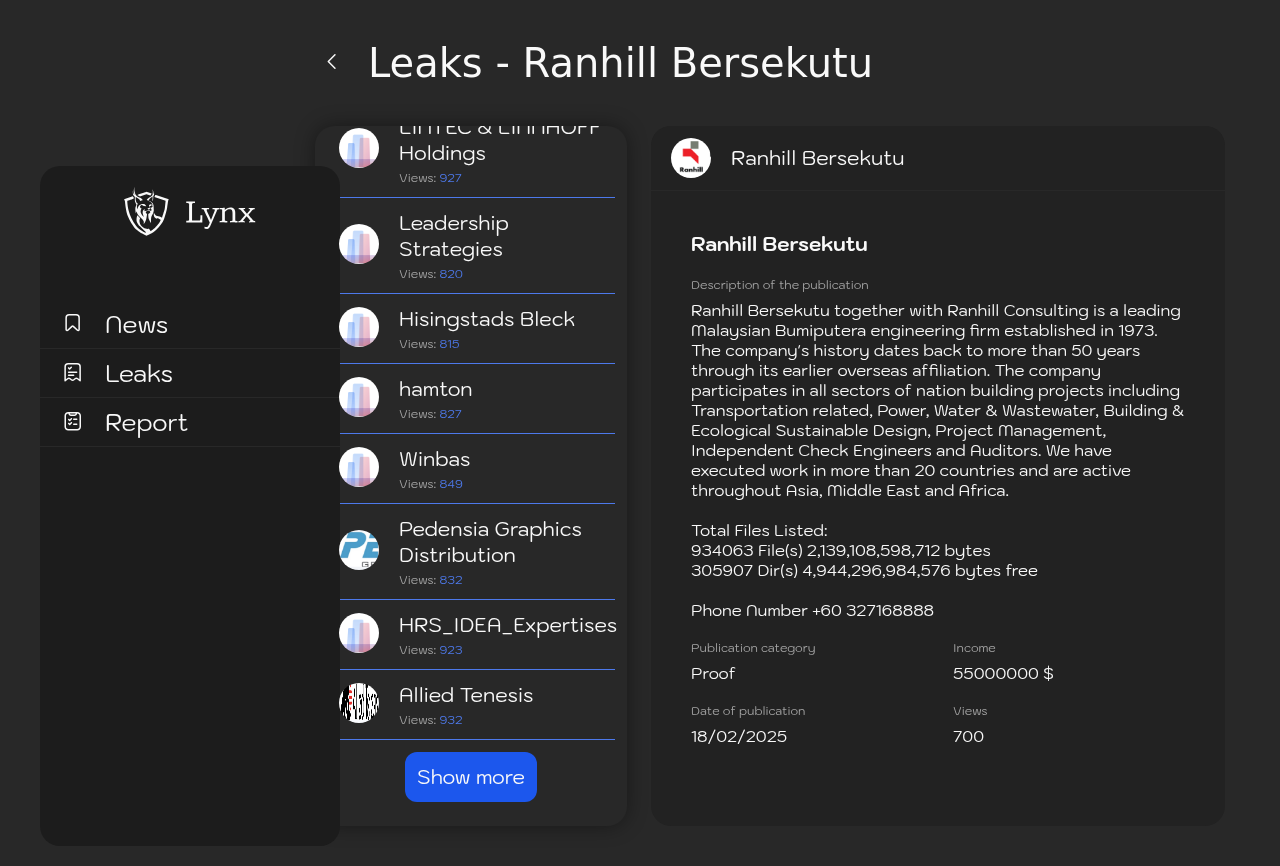Click the Hisingstads Bleck avatar icon
Screen dimensions: 1280x866
click(359, 327)
